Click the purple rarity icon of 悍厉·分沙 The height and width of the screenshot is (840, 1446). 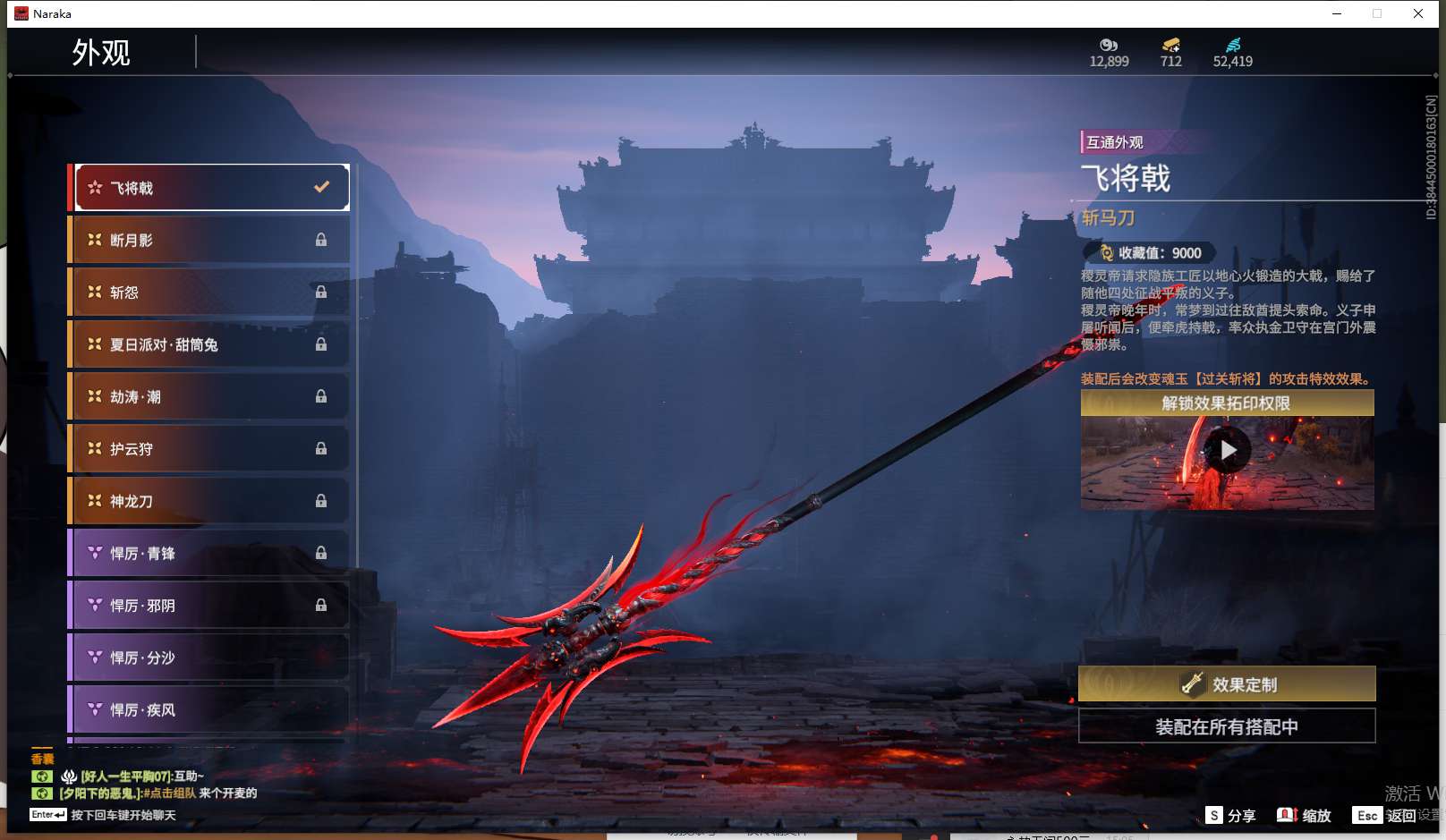95,658
